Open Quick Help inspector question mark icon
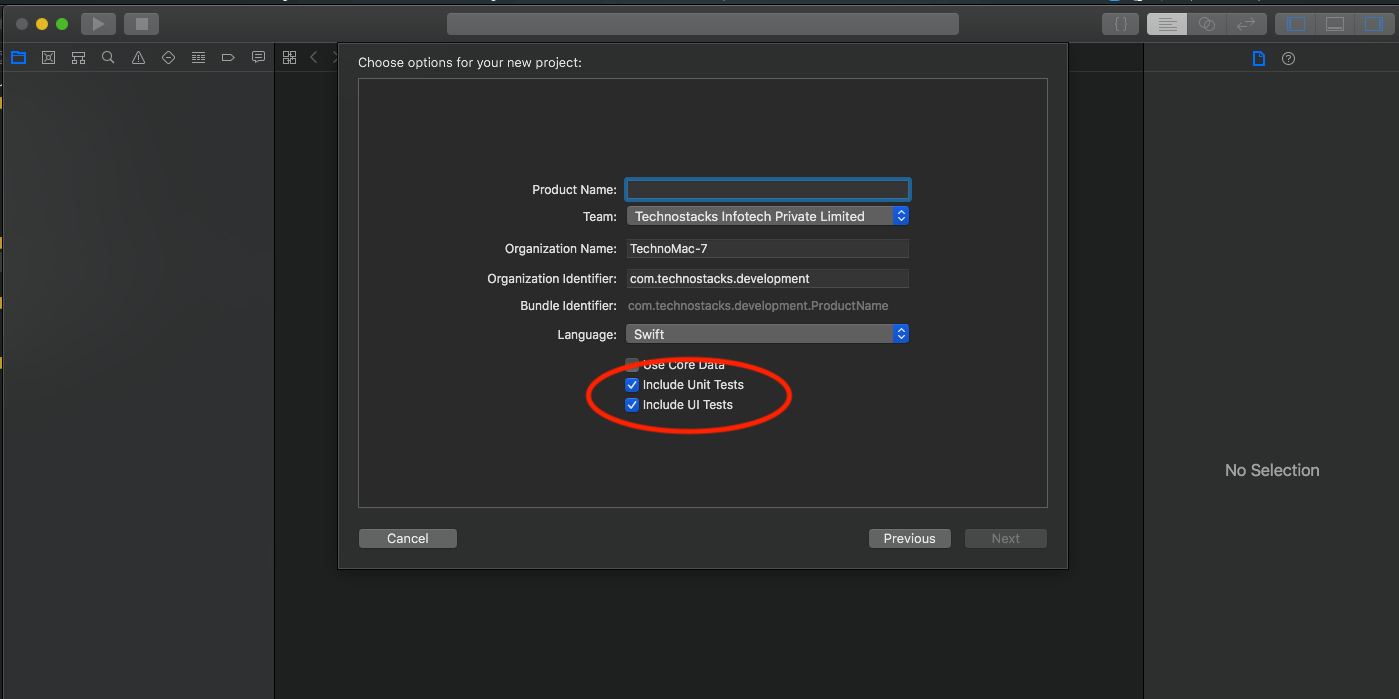1399x699 pixels. click(1288, 58)
